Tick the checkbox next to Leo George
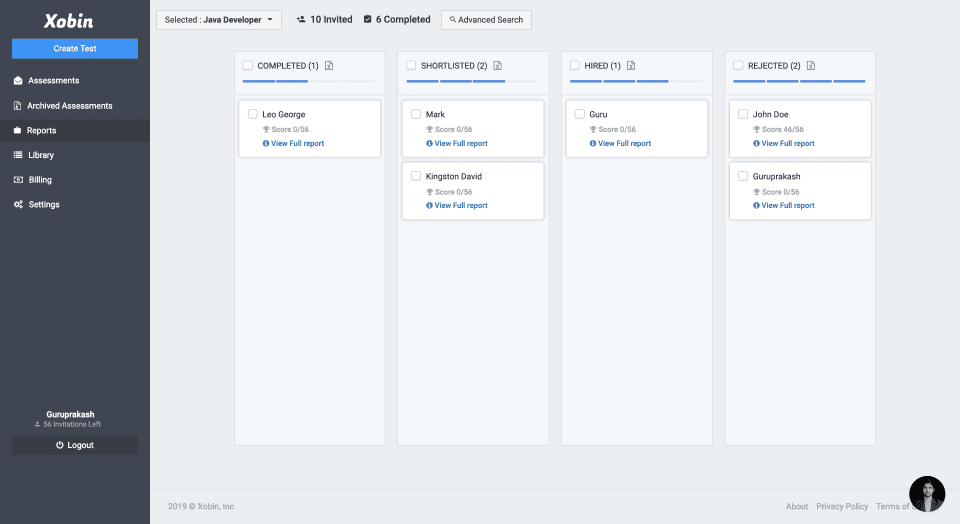Image resolution: width=960 pixels, height=524 pixels. point(252,114)
